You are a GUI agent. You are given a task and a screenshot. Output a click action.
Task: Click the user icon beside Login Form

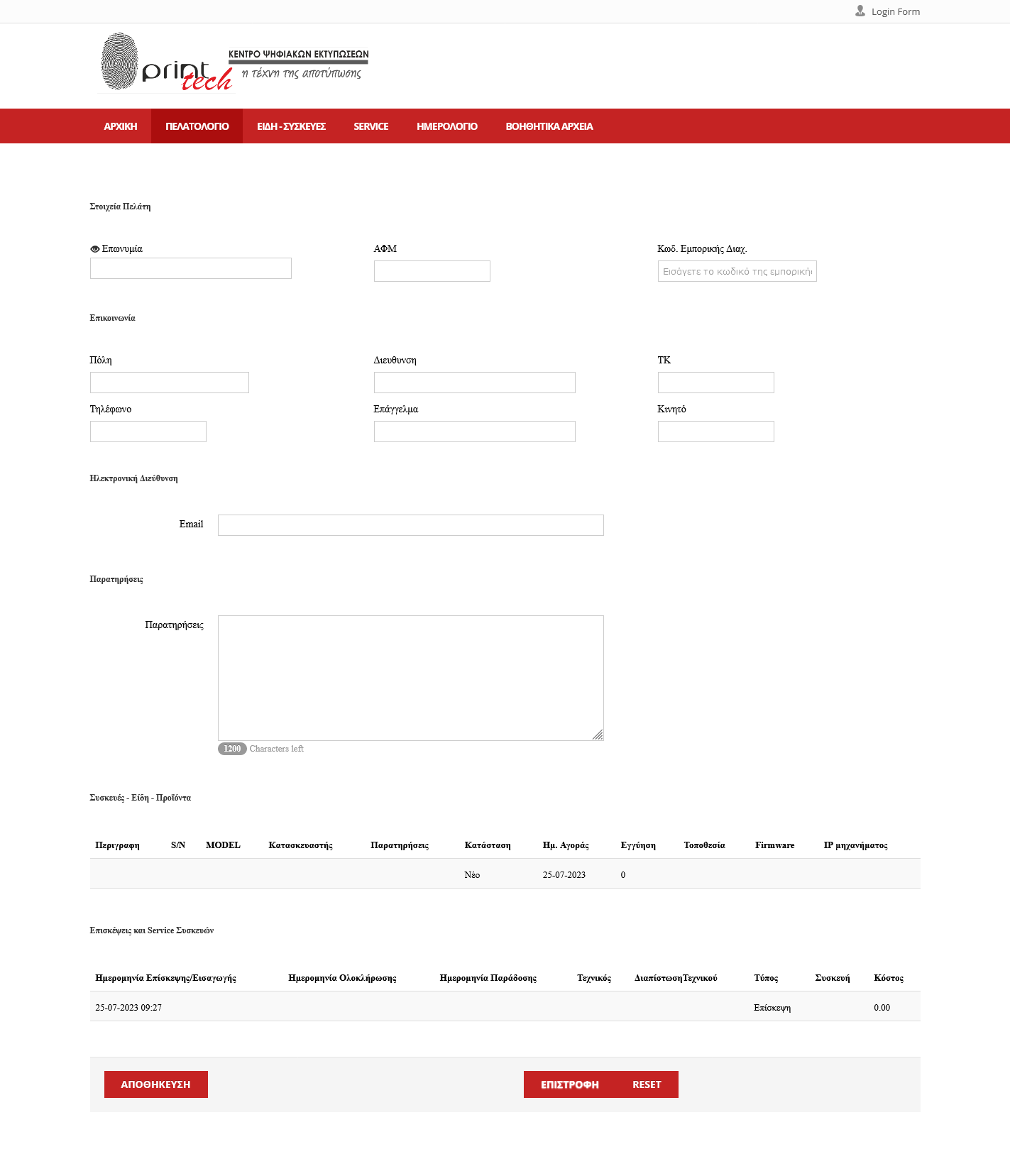860,11
